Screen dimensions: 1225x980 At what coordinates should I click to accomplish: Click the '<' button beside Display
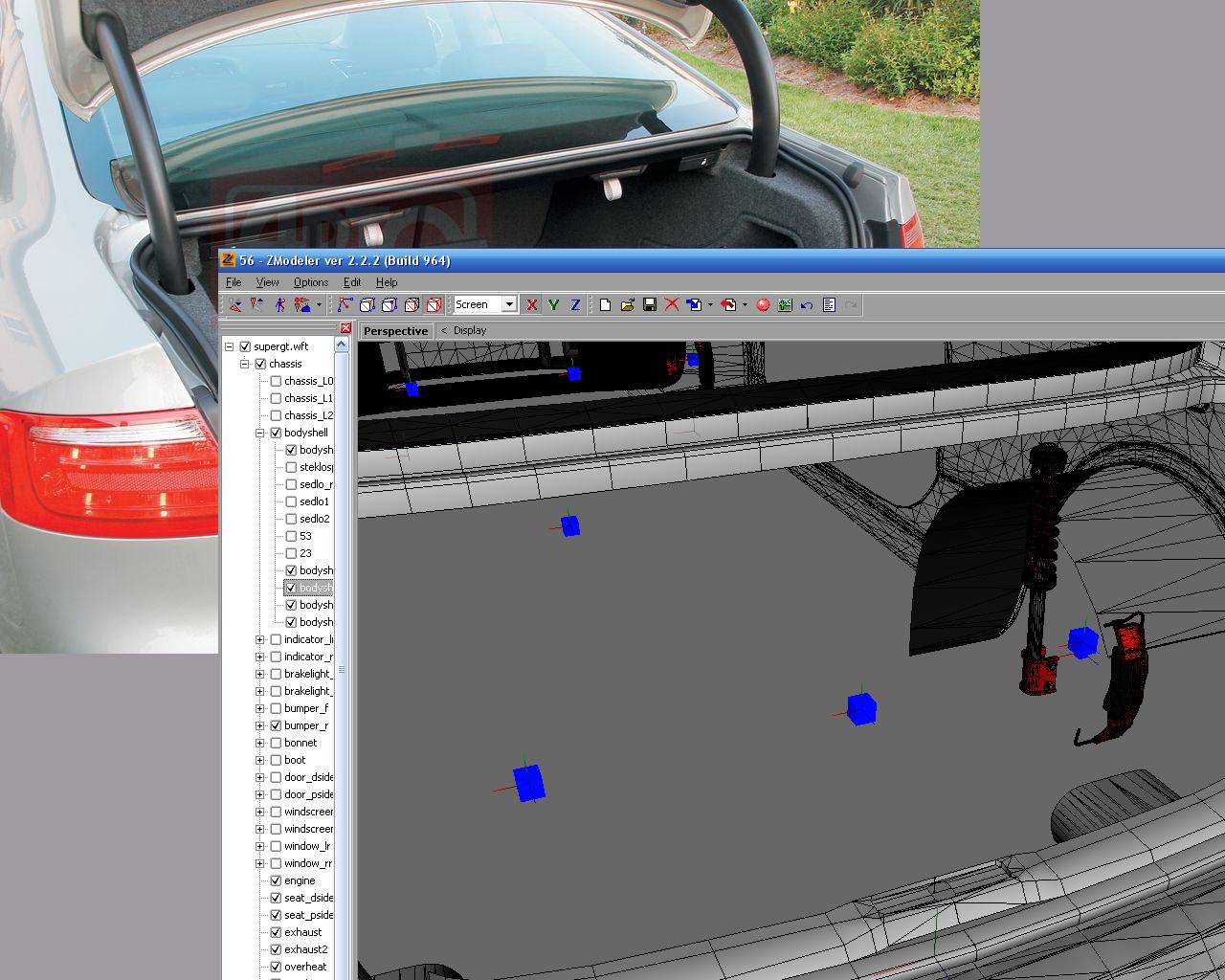(444, 330)
